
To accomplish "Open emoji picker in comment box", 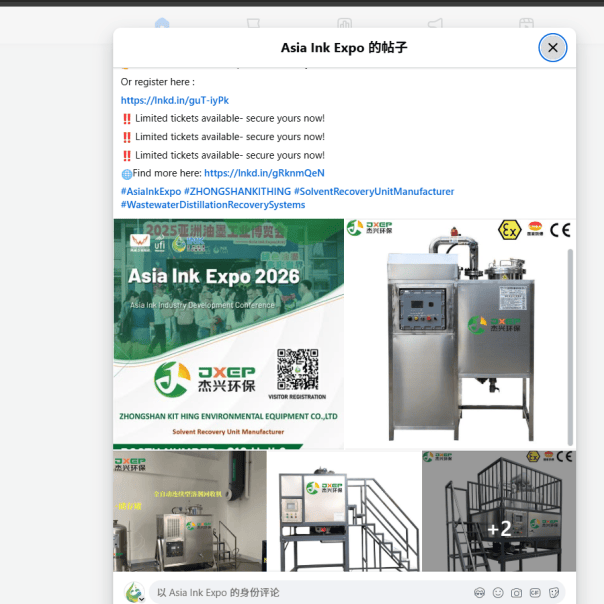I will tap(498, 593).
